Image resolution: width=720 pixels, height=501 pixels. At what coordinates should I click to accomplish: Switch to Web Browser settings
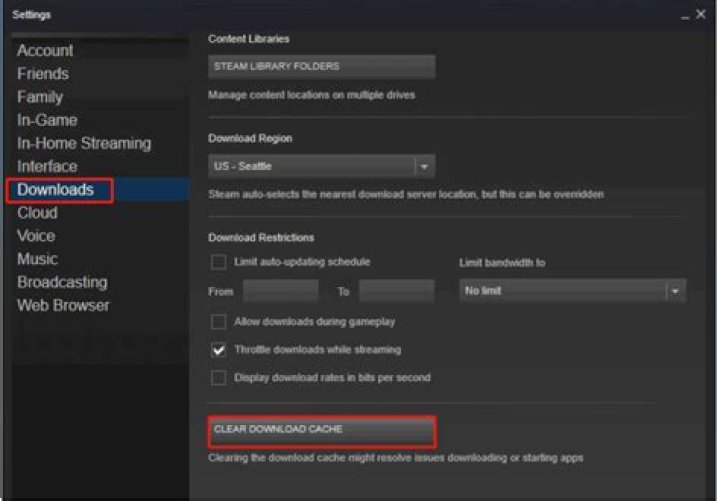coord(63,305)
